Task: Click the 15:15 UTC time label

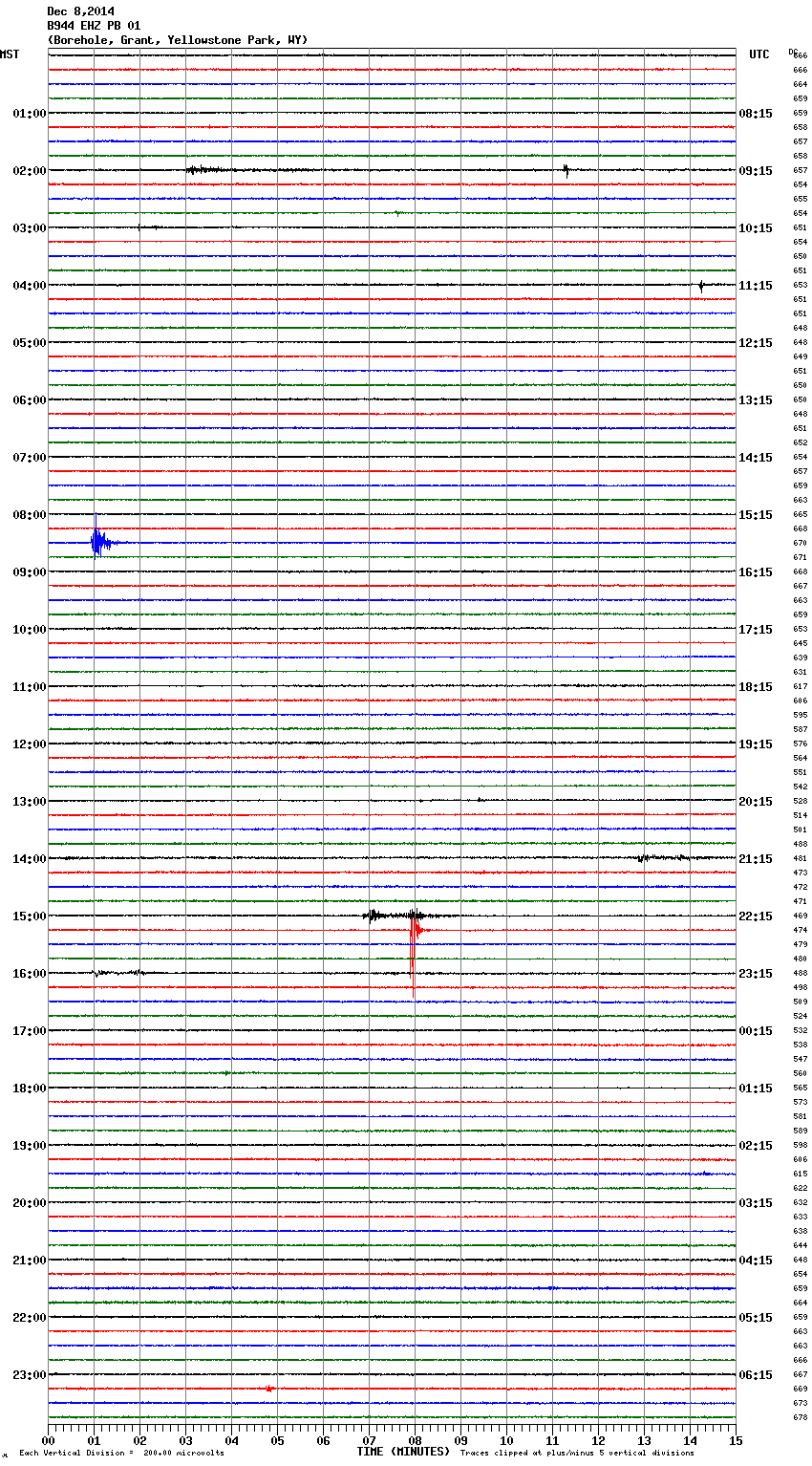Action: tap(756, 515)
